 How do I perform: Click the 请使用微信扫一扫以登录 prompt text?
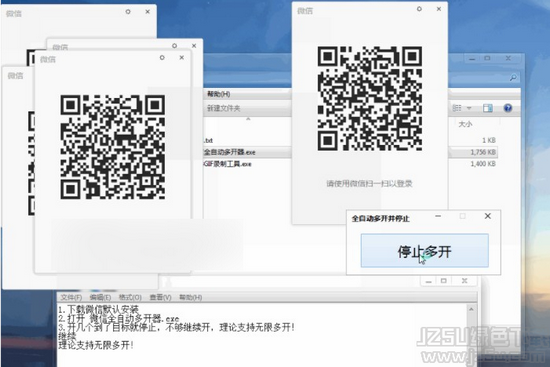click(x=369, y=184)
